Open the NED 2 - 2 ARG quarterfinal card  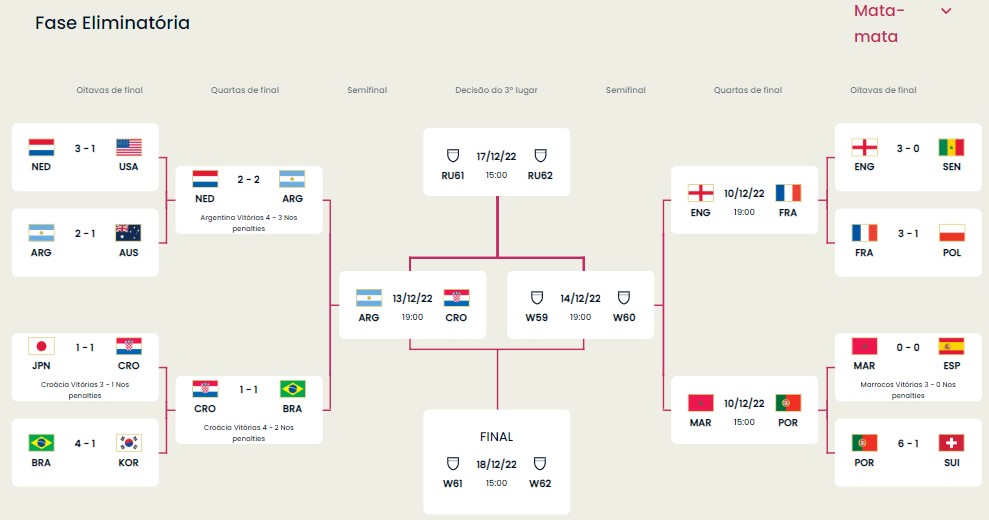[249, 199]
